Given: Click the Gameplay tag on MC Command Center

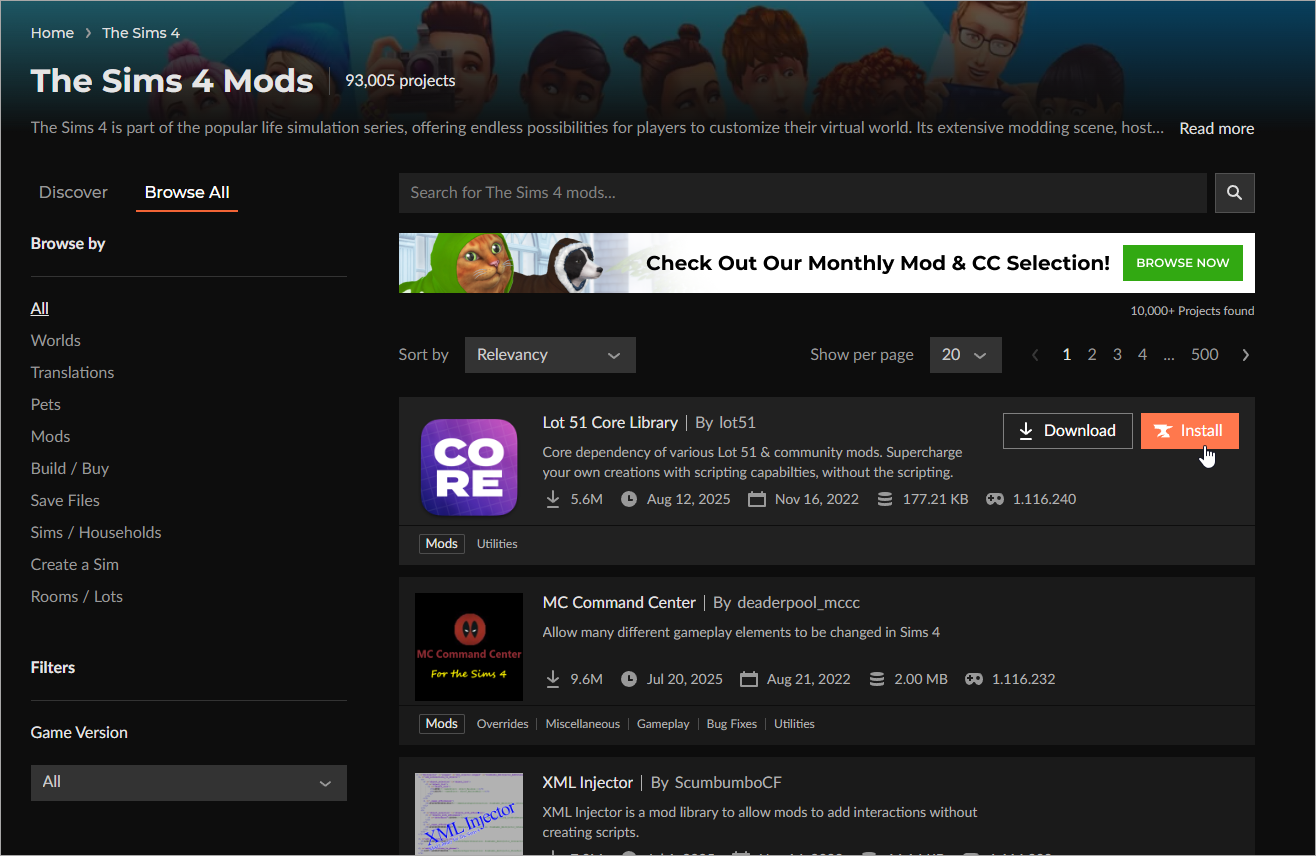Looking at the screenshot, I should (663, 724).
